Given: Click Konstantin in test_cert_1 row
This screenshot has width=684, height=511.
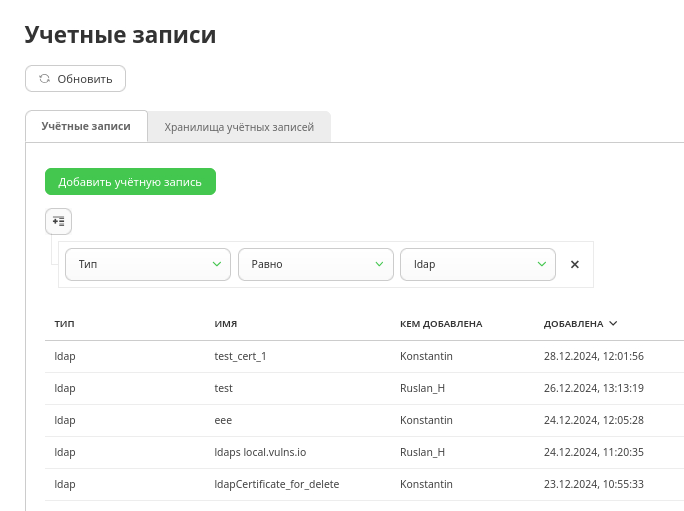Looking at the screenshot, I should point(426,356).
